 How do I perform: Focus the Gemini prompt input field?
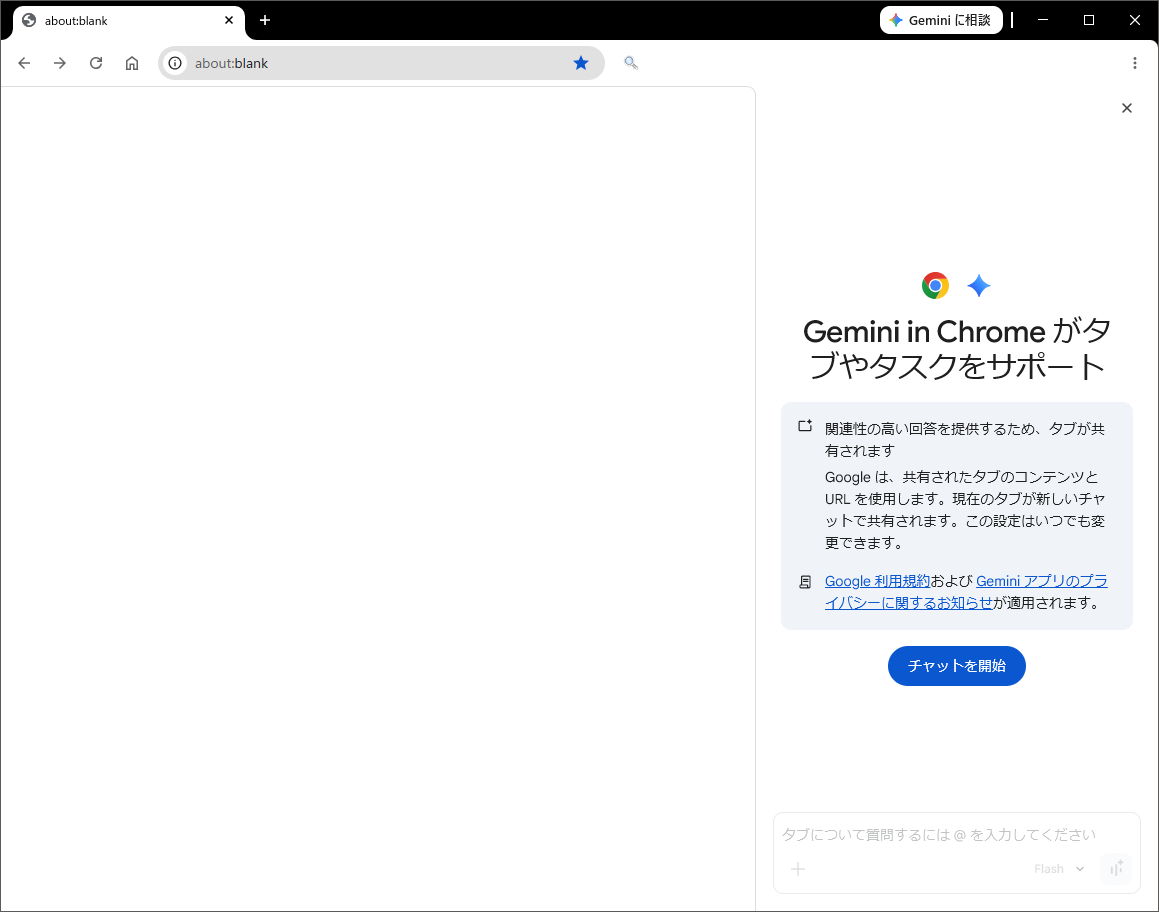coord(939,834)
